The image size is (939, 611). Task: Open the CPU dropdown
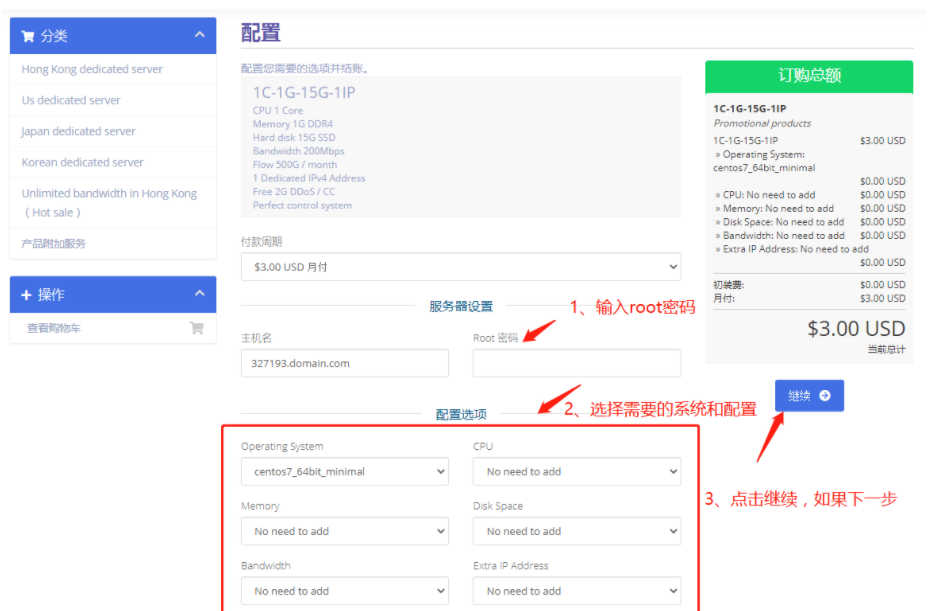(577, 472)
